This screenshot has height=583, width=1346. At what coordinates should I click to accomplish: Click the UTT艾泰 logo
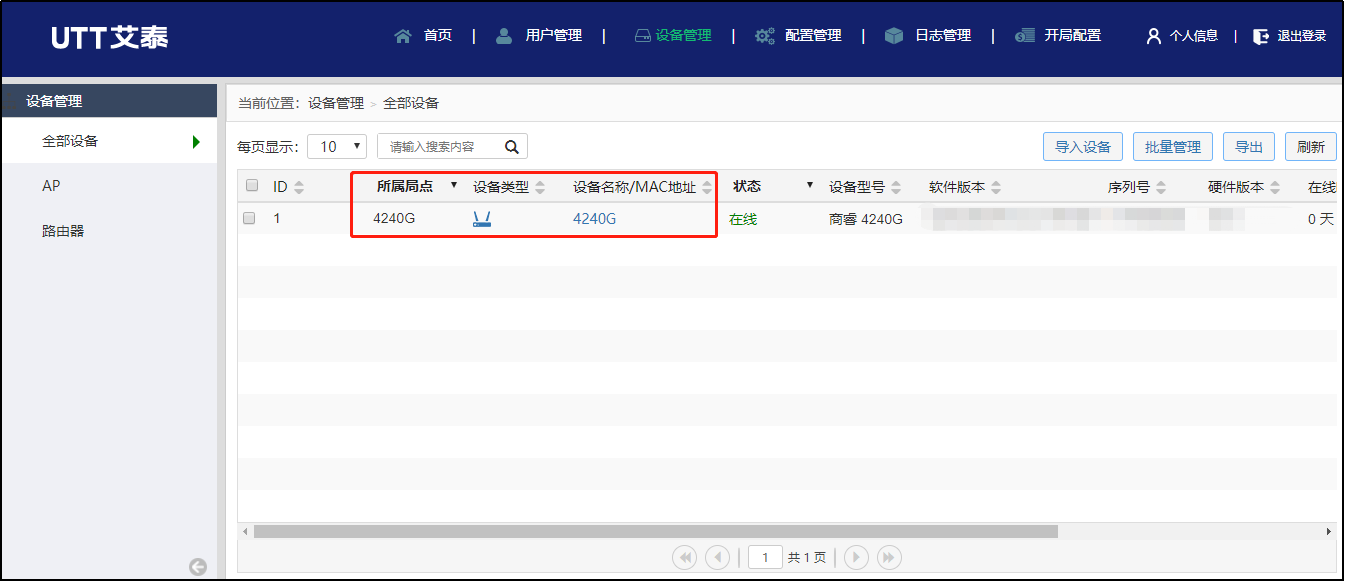coord(110,38)
